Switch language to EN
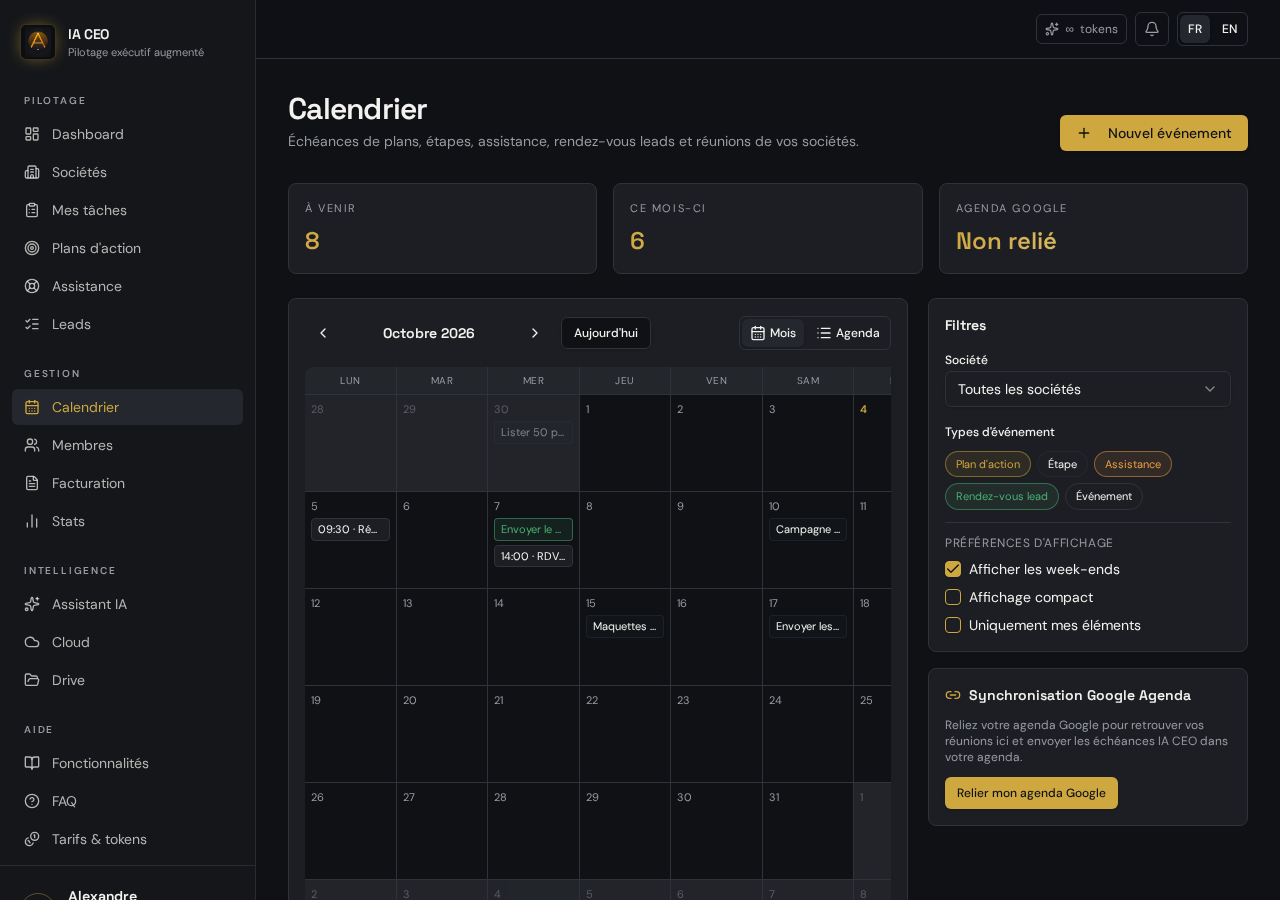 coord(1230,29)
